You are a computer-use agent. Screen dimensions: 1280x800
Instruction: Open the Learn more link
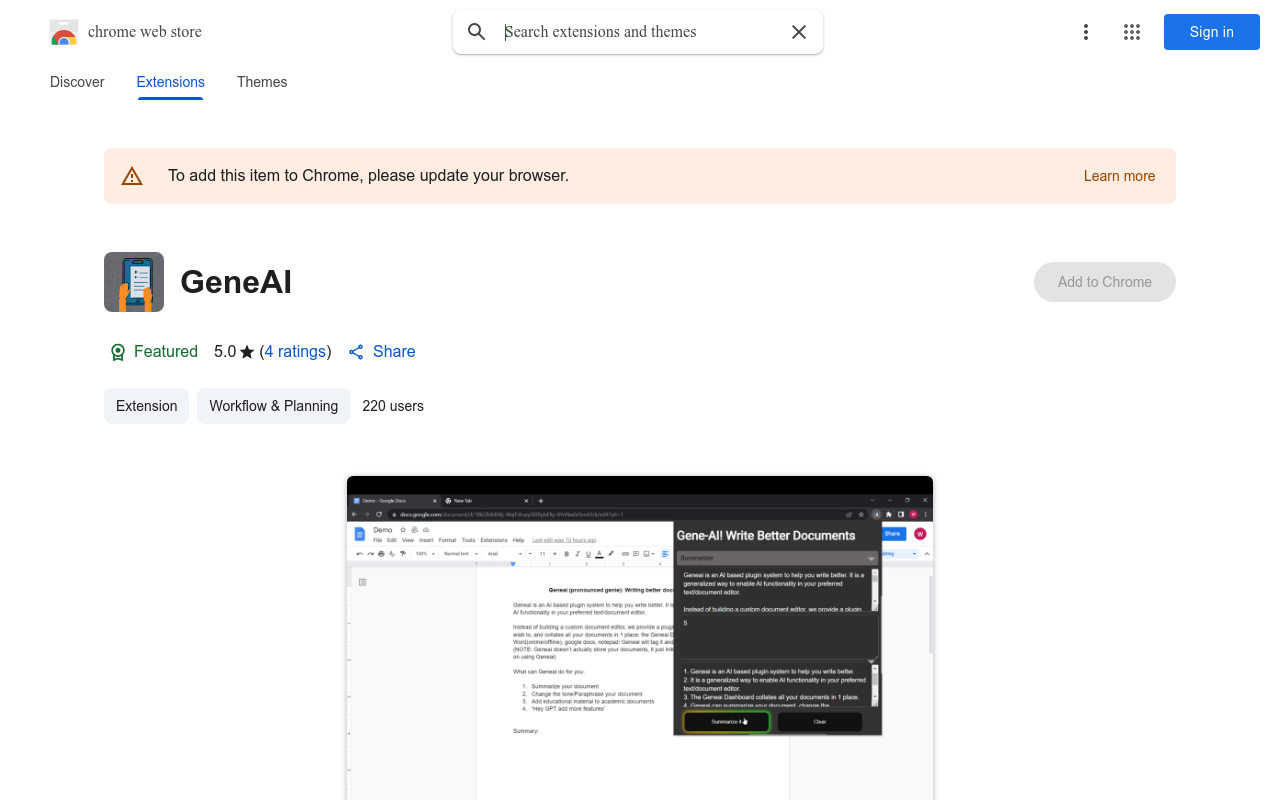click(1119, 176)
